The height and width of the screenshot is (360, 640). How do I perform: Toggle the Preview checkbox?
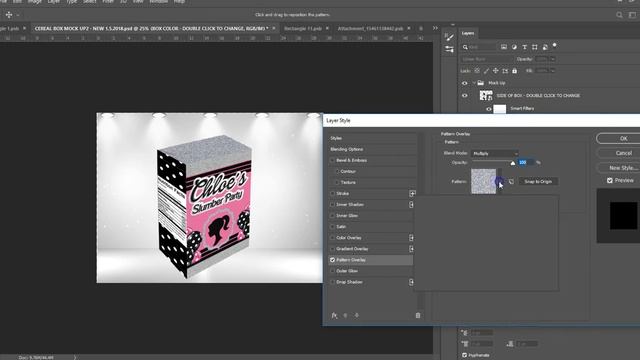point(610,180)
